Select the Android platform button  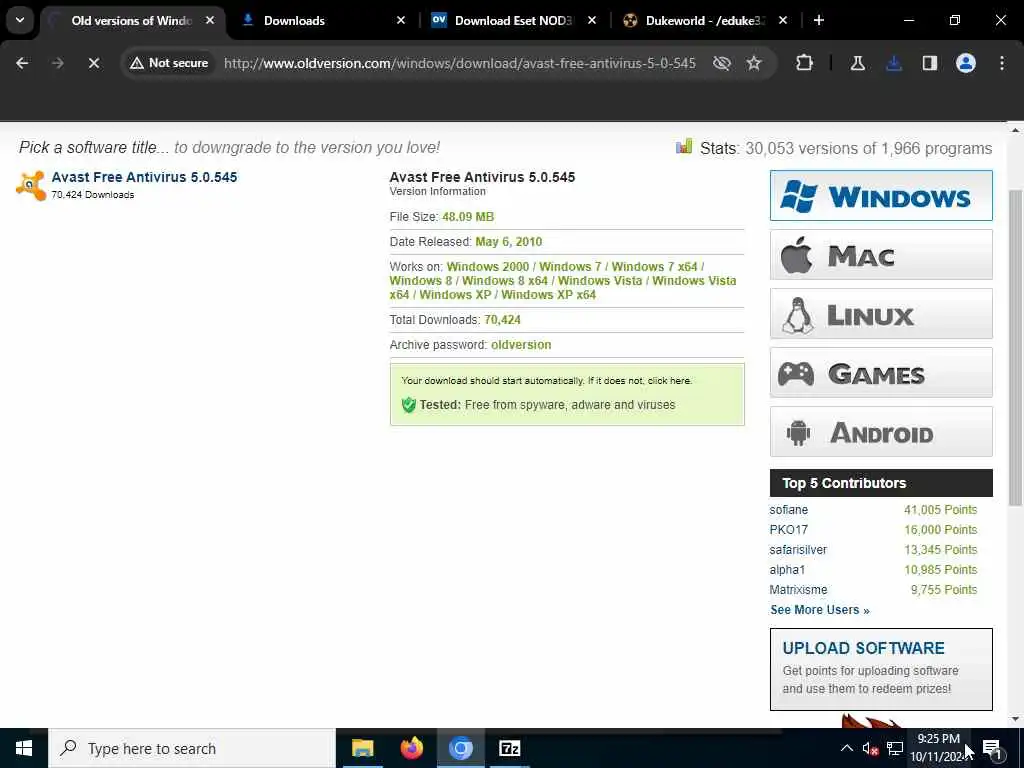tap(881, 432)
